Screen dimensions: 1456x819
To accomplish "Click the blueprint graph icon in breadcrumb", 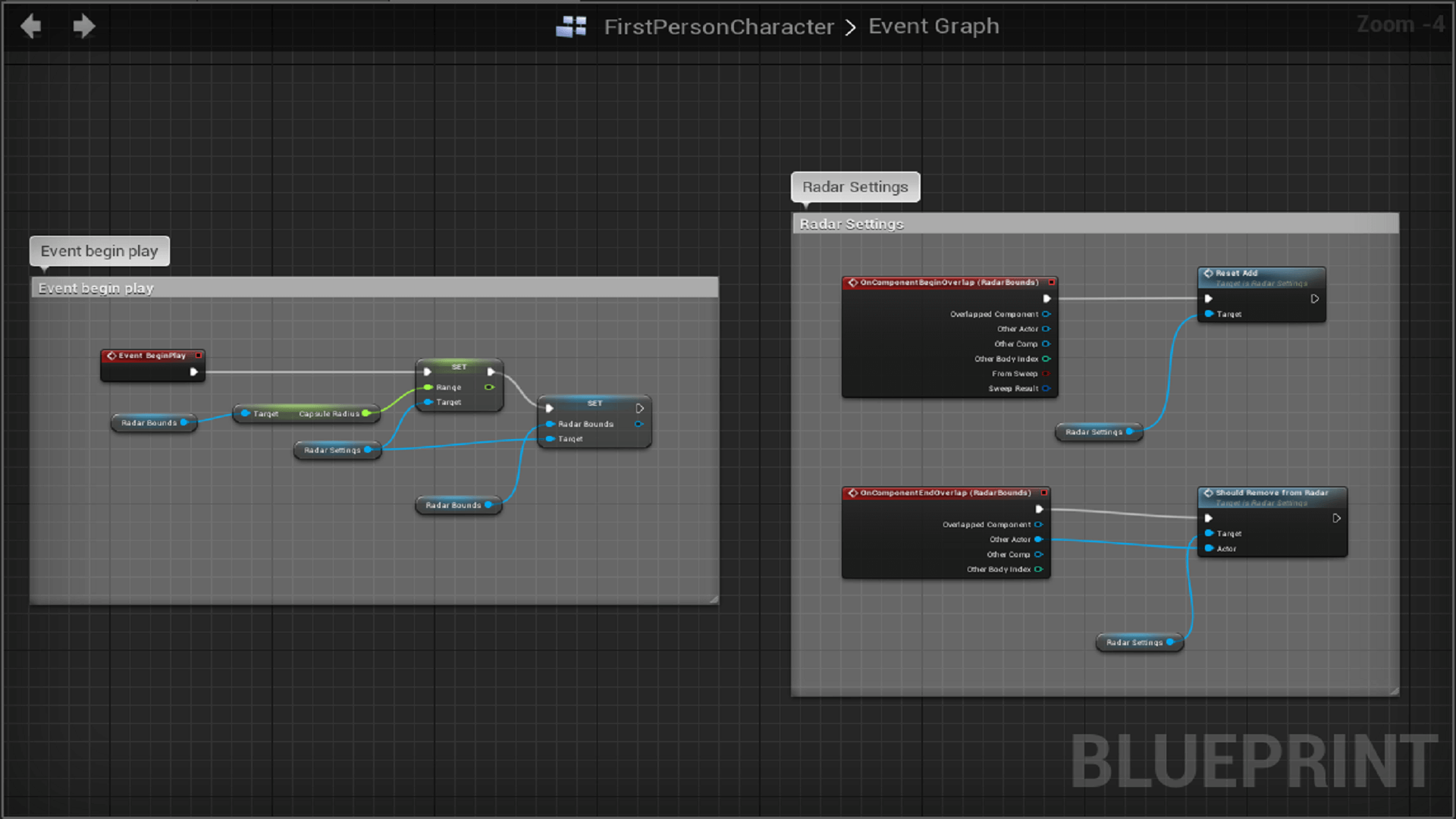I will pos(571,27).
